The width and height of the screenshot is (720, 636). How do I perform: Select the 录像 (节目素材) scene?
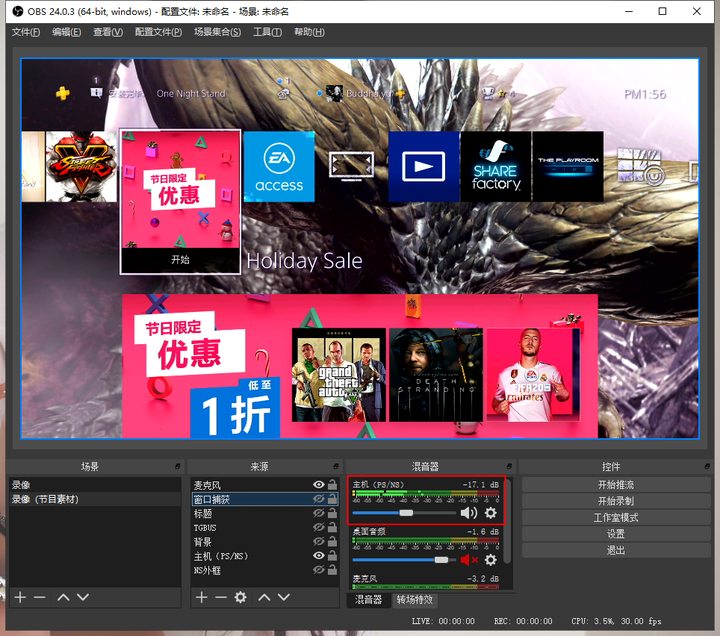point(95,499)
